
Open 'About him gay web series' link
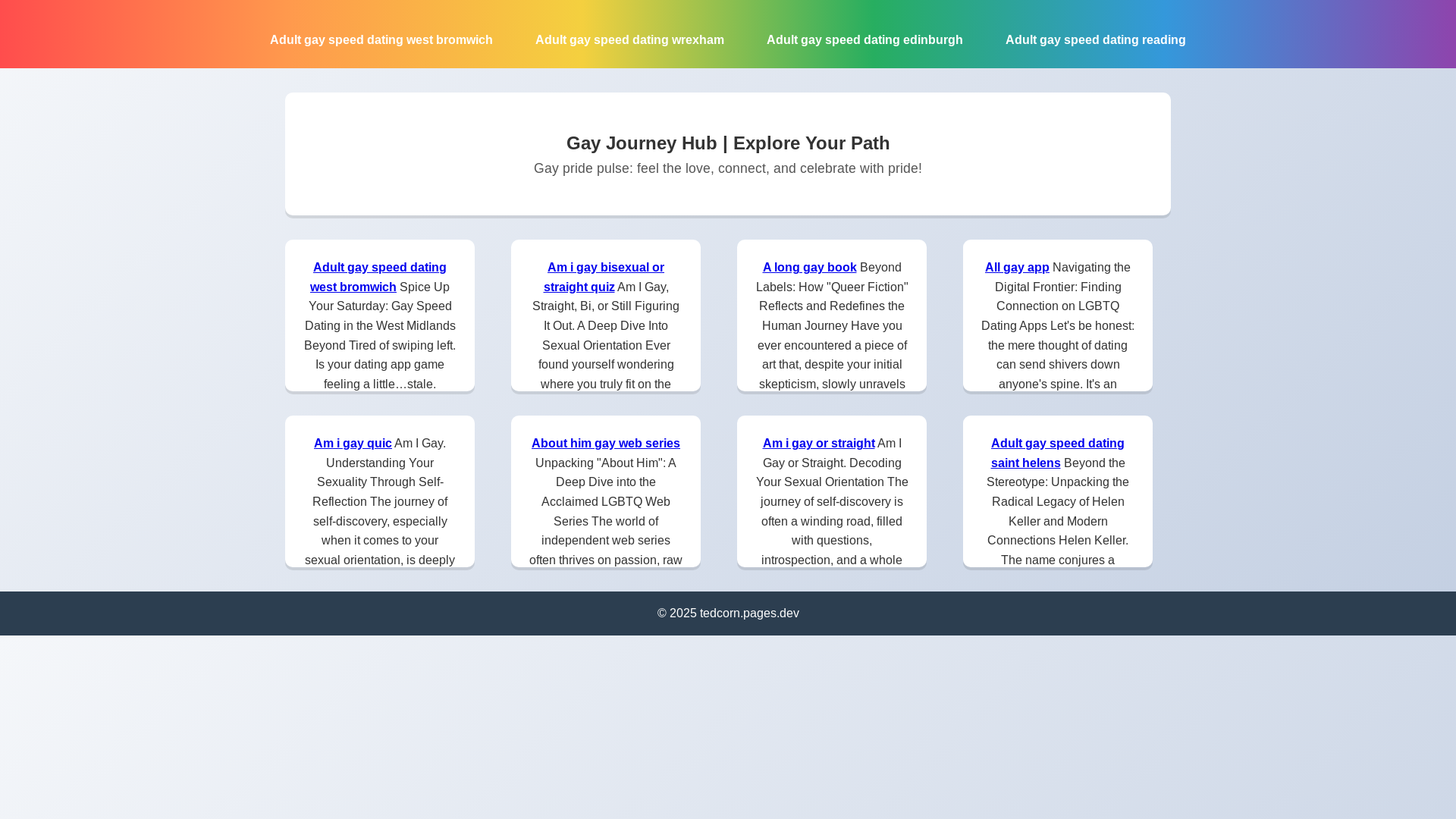pos(606,443)
